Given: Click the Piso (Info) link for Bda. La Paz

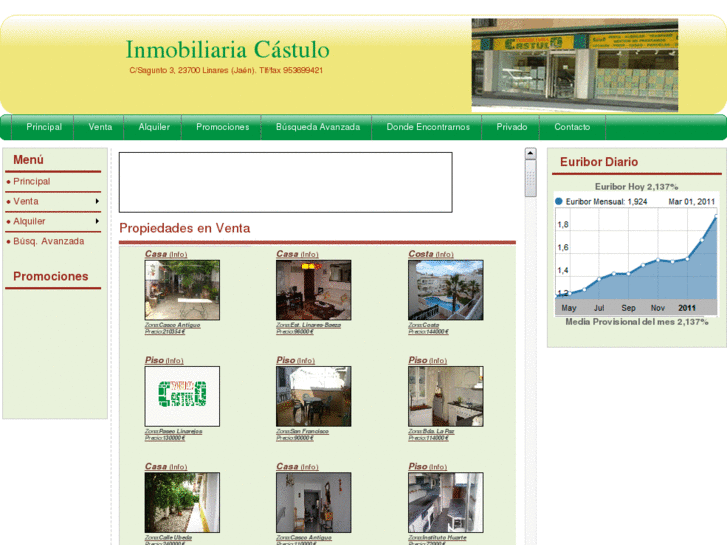Looking at the screenshot, I should [427, 360].
